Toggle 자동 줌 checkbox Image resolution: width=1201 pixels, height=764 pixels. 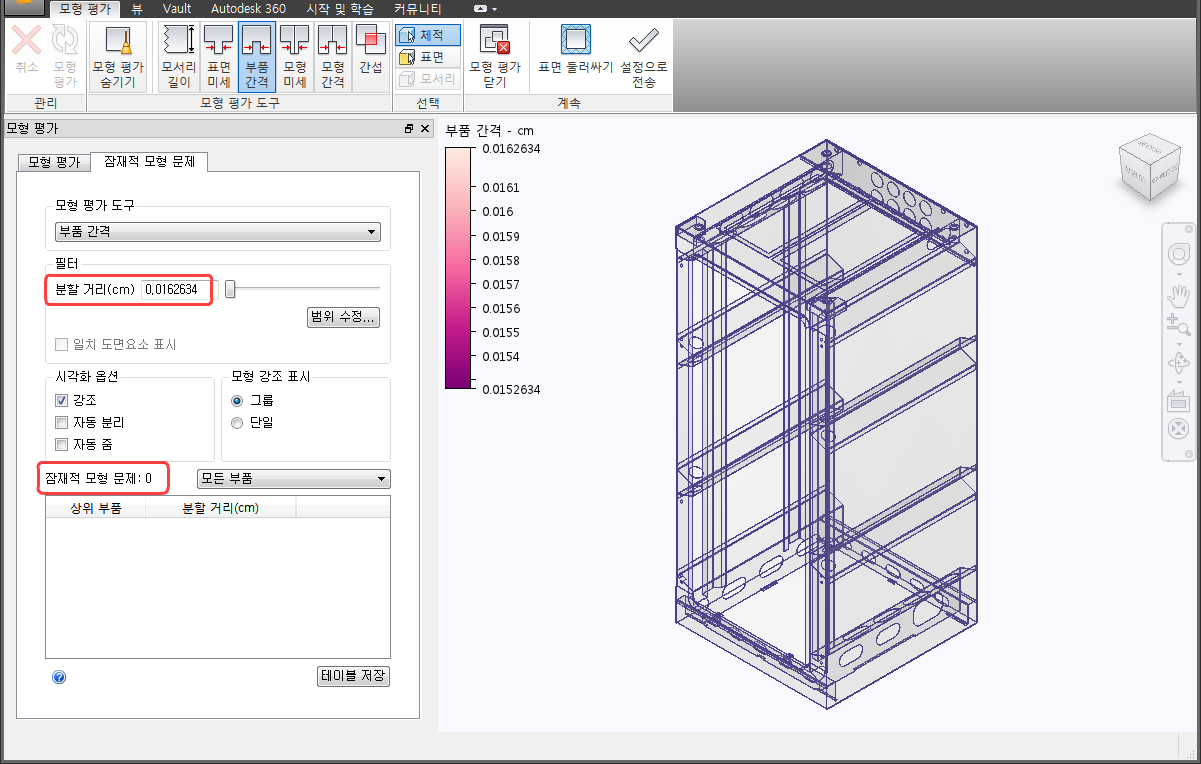(x=62, y=444)
